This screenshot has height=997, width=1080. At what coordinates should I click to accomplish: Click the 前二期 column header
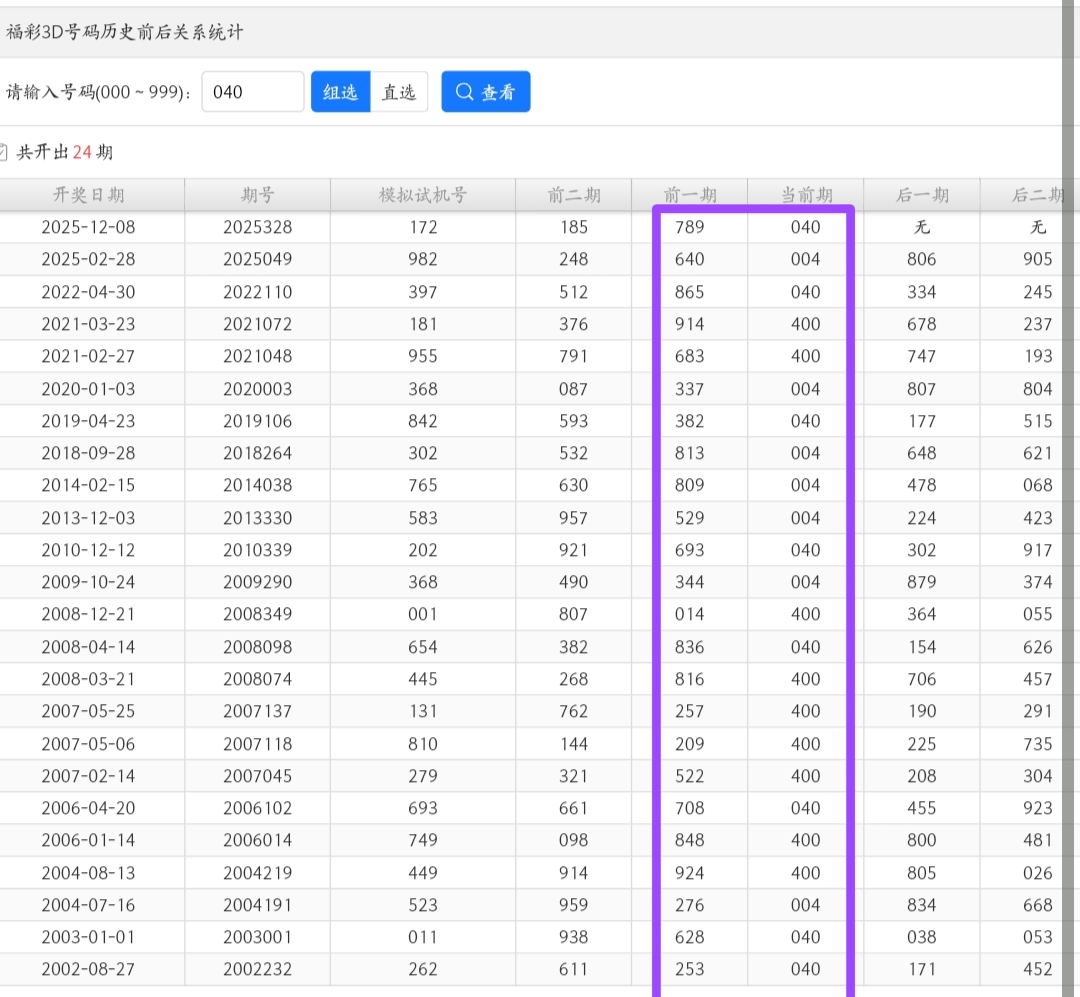tap(573, 195)
